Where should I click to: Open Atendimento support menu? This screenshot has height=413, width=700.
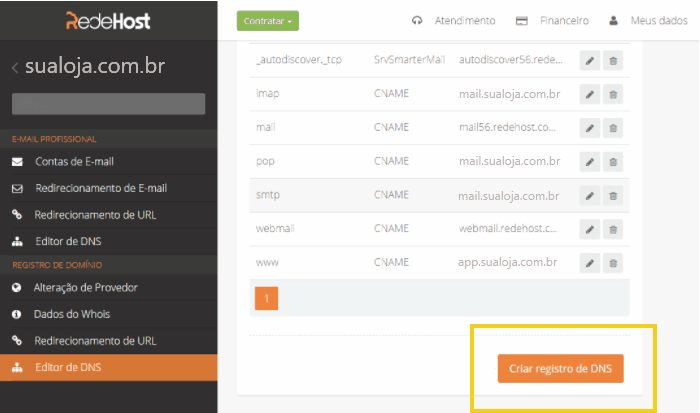(x=453, y=20)
